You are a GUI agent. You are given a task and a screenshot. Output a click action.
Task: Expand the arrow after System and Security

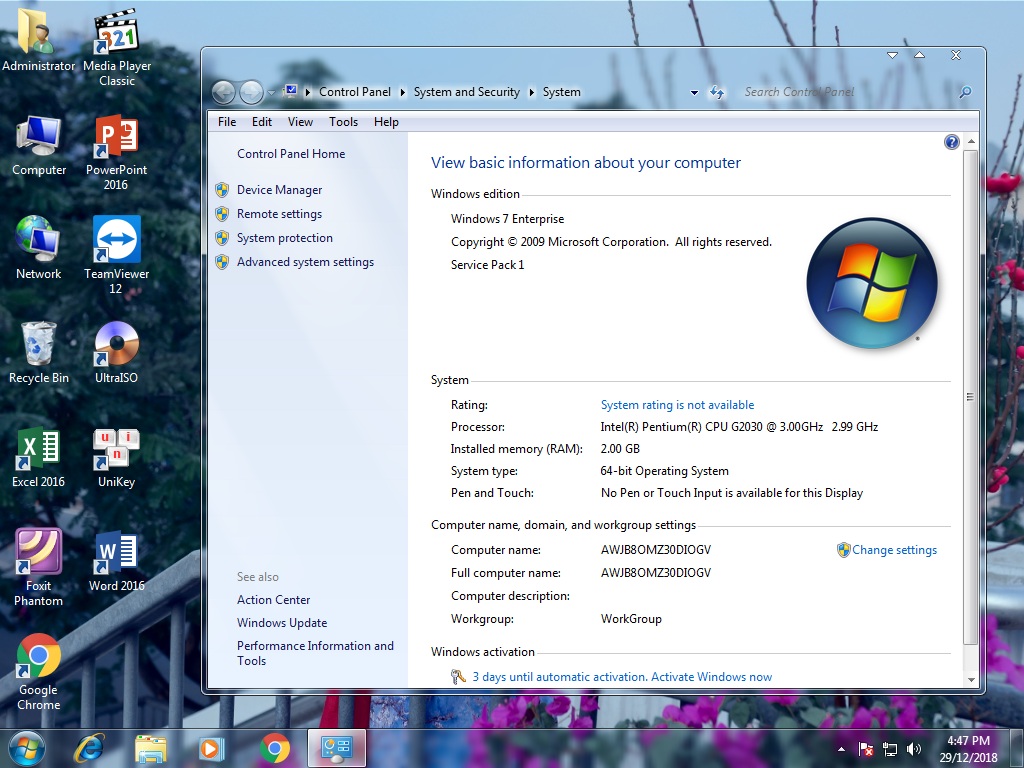[x=532, y=92]
